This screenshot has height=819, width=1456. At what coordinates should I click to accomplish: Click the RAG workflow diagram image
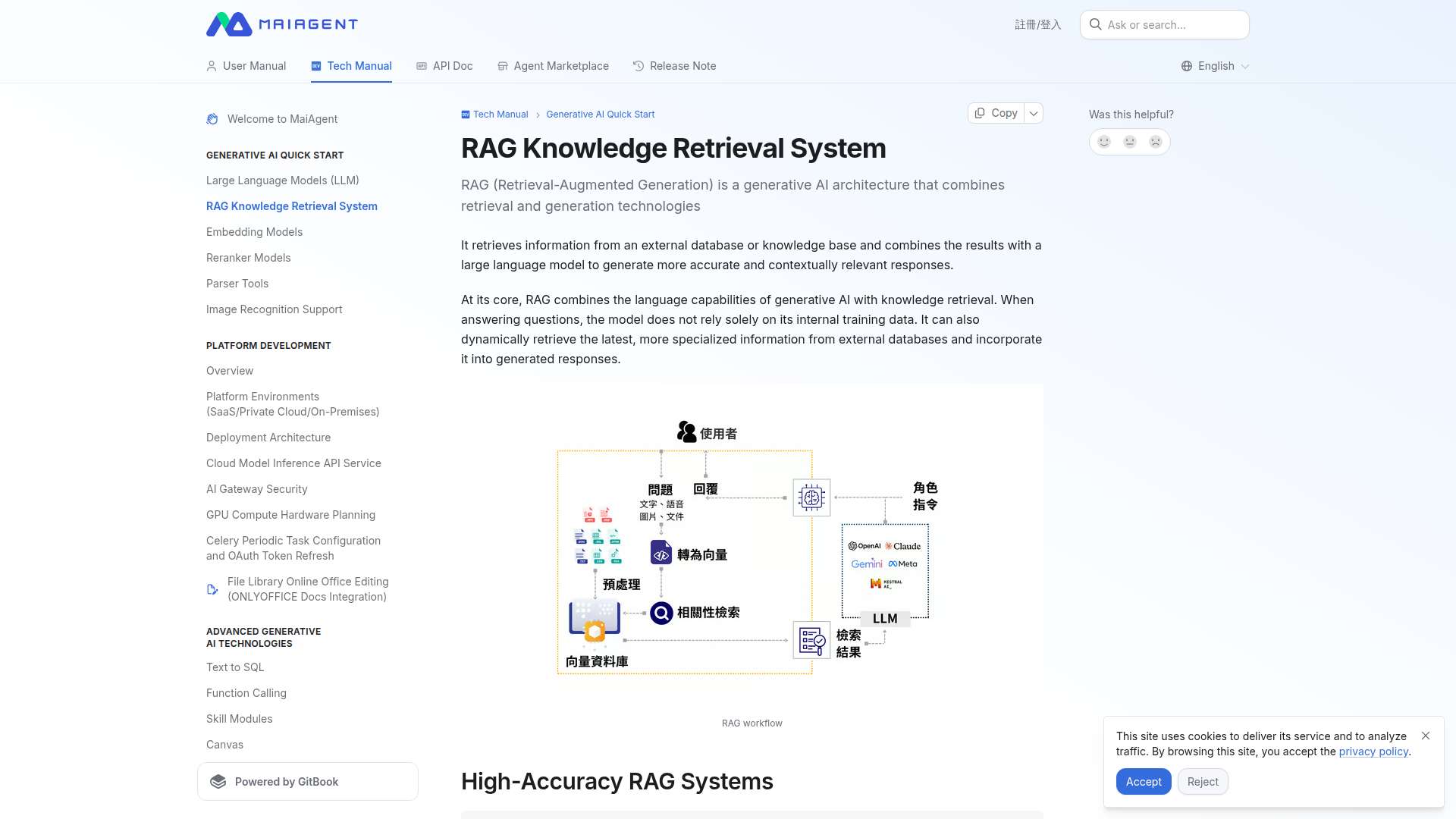[752, 546]
